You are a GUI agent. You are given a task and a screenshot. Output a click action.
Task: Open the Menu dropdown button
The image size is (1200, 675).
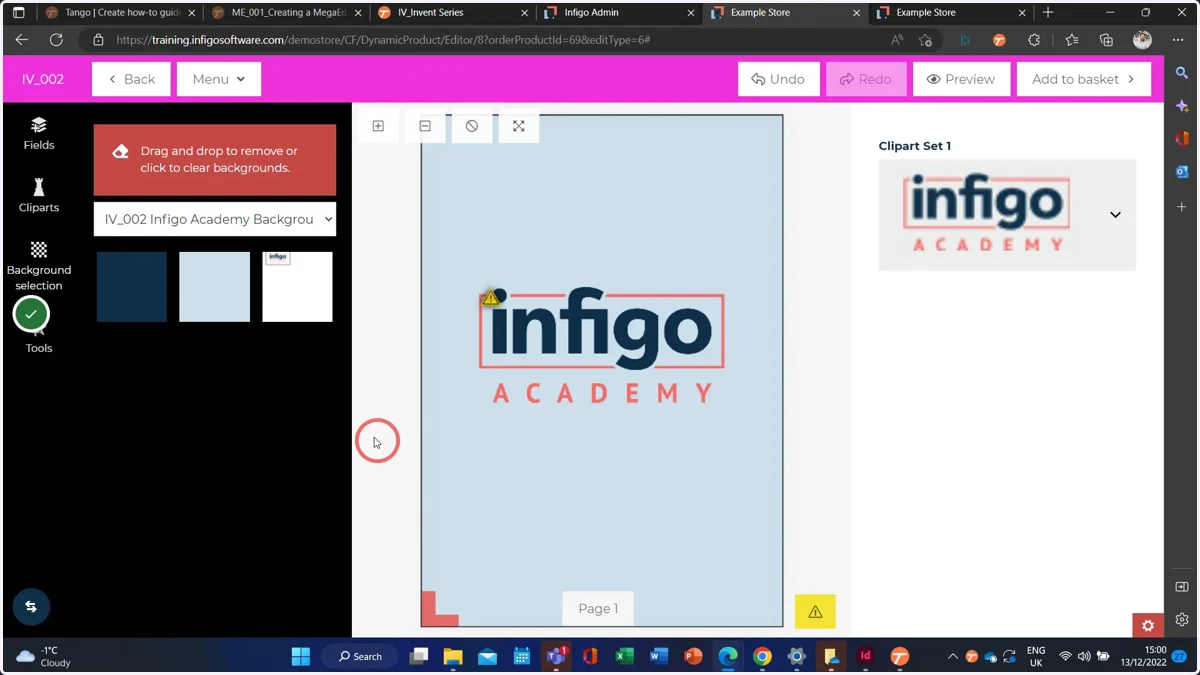point(219,79)
